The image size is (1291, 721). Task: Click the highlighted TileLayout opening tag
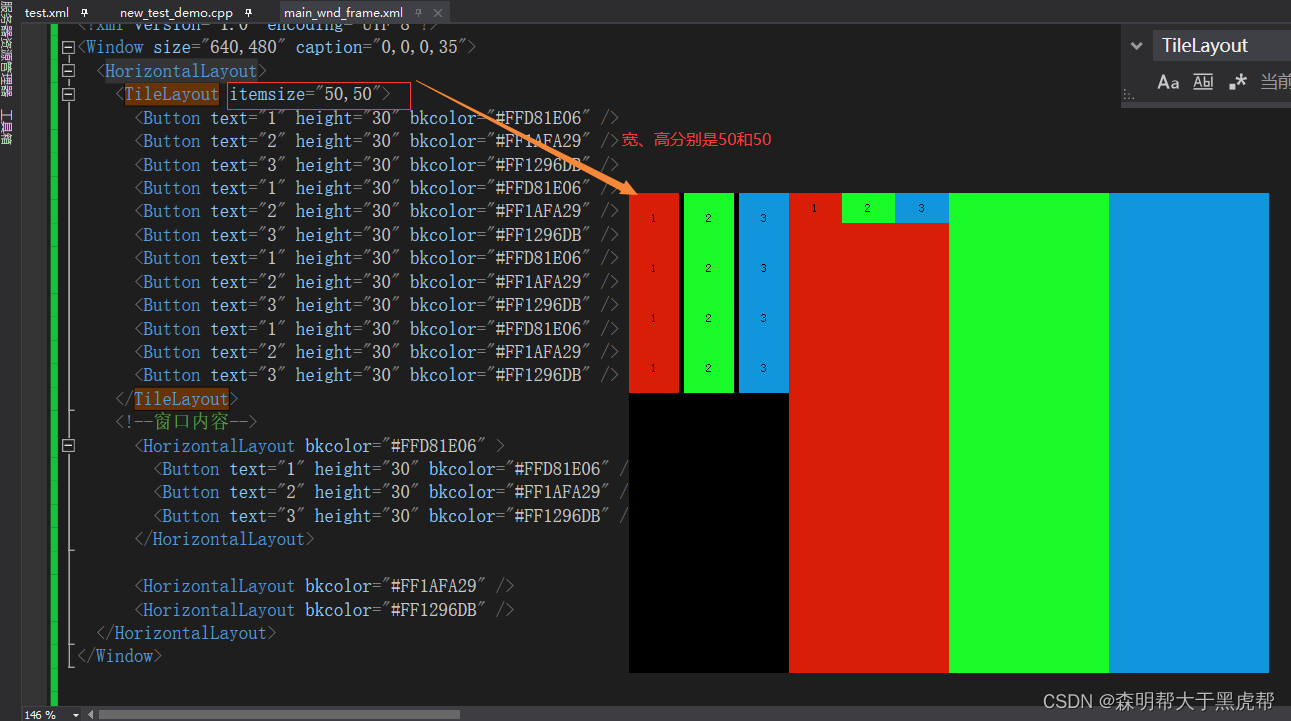pyautogui.click(x=171, y=94)
